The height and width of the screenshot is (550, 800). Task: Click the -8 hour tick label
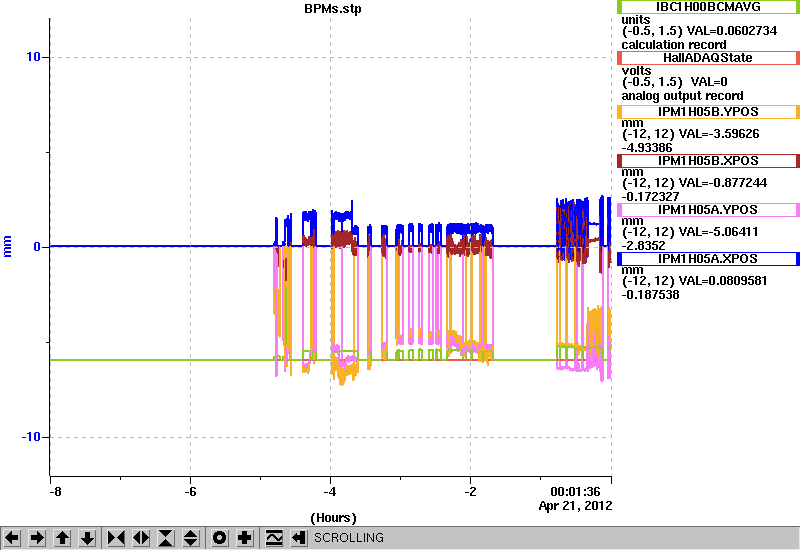55,492
